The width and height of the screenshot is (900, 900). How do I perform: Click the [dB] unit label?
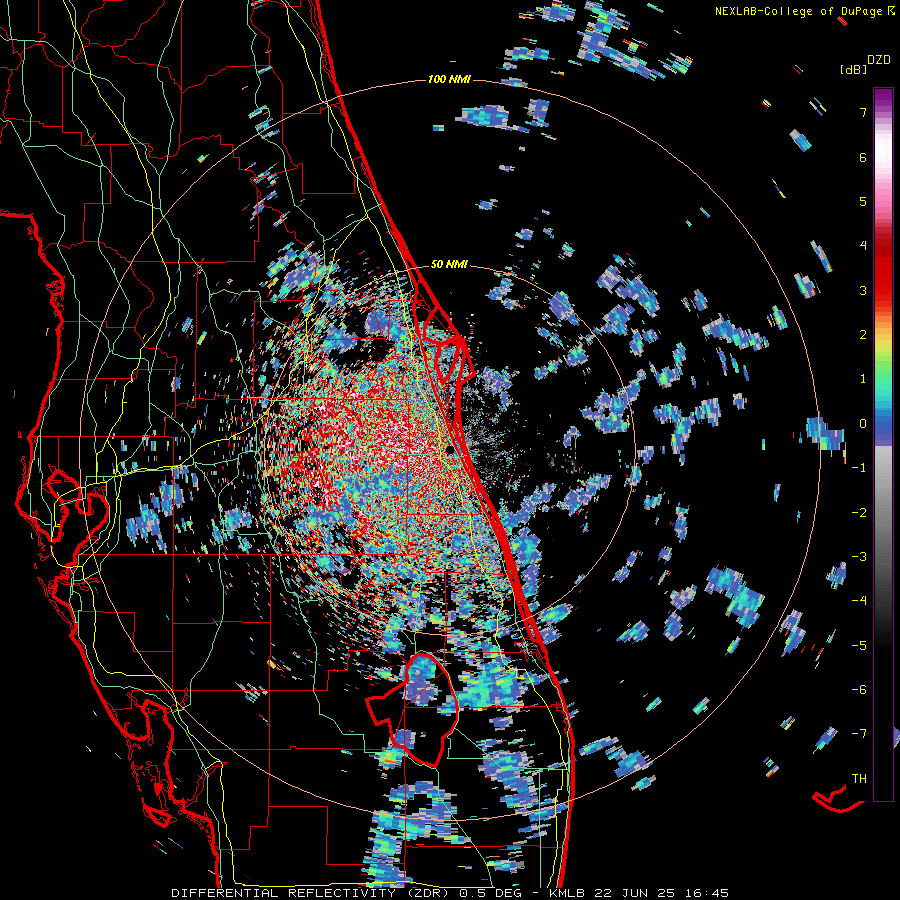854,69
